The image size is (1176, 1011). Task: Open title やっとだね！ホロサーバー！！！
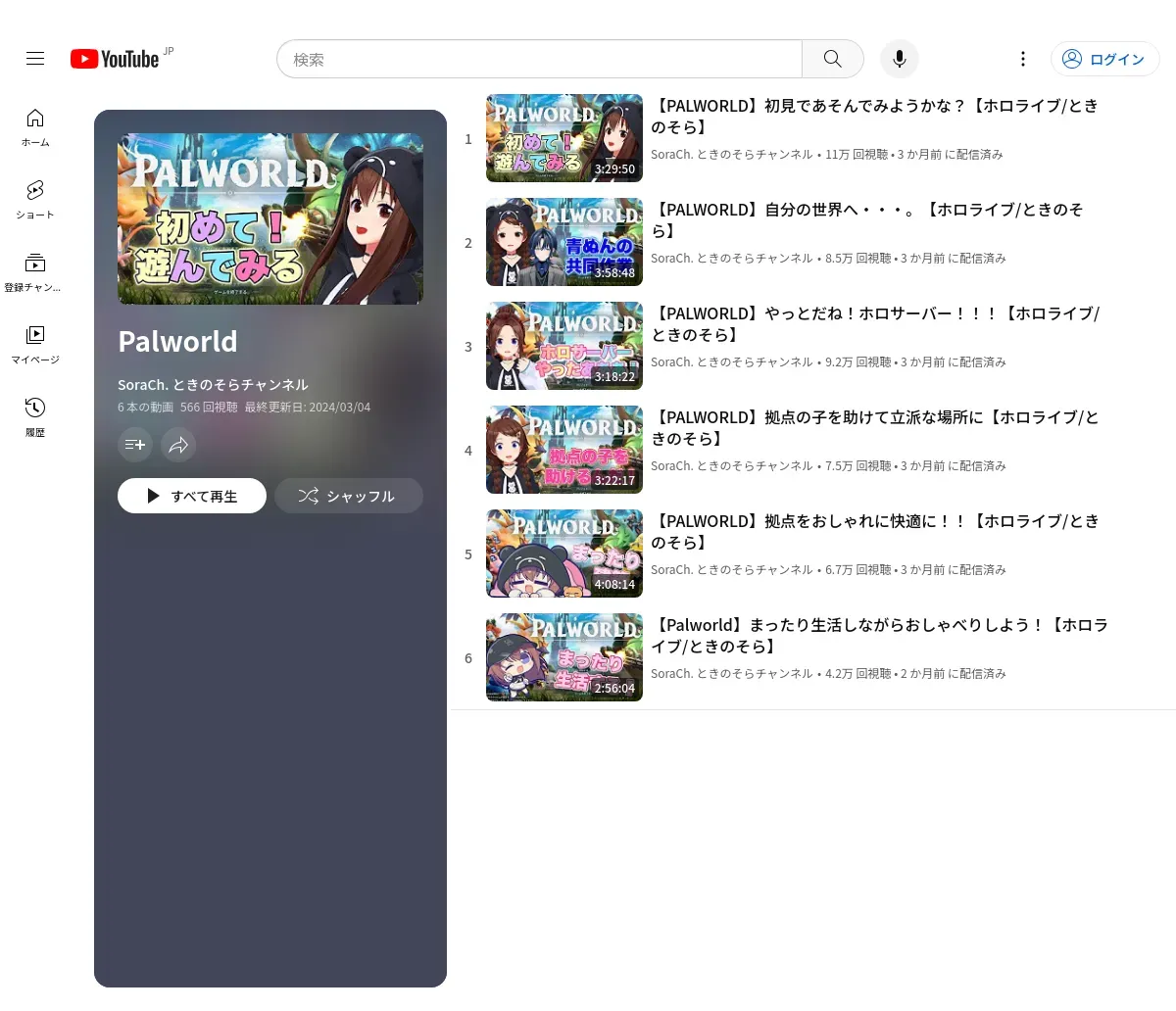tap(875, 323)
